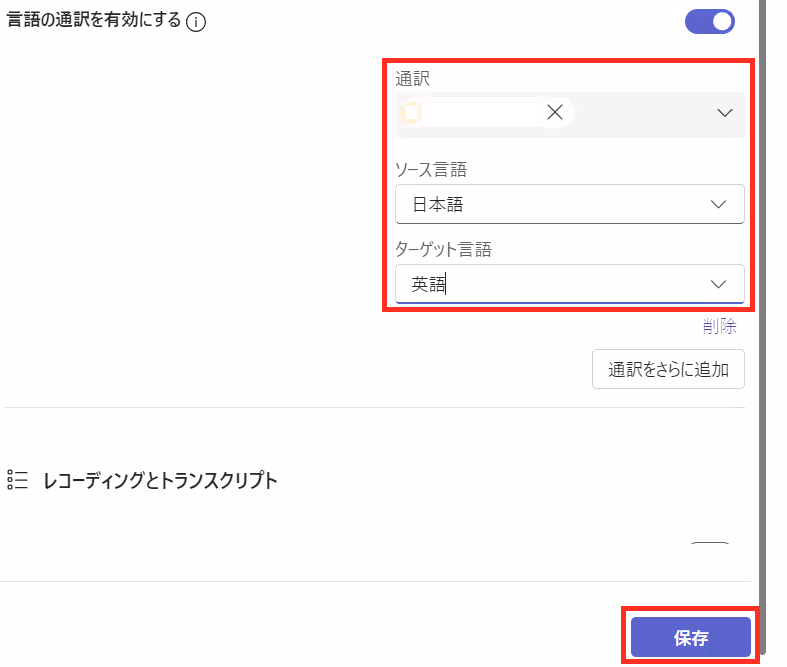Toggle the language interpretation switch off
Screen dimensions: 787x667
coord(709,22)
